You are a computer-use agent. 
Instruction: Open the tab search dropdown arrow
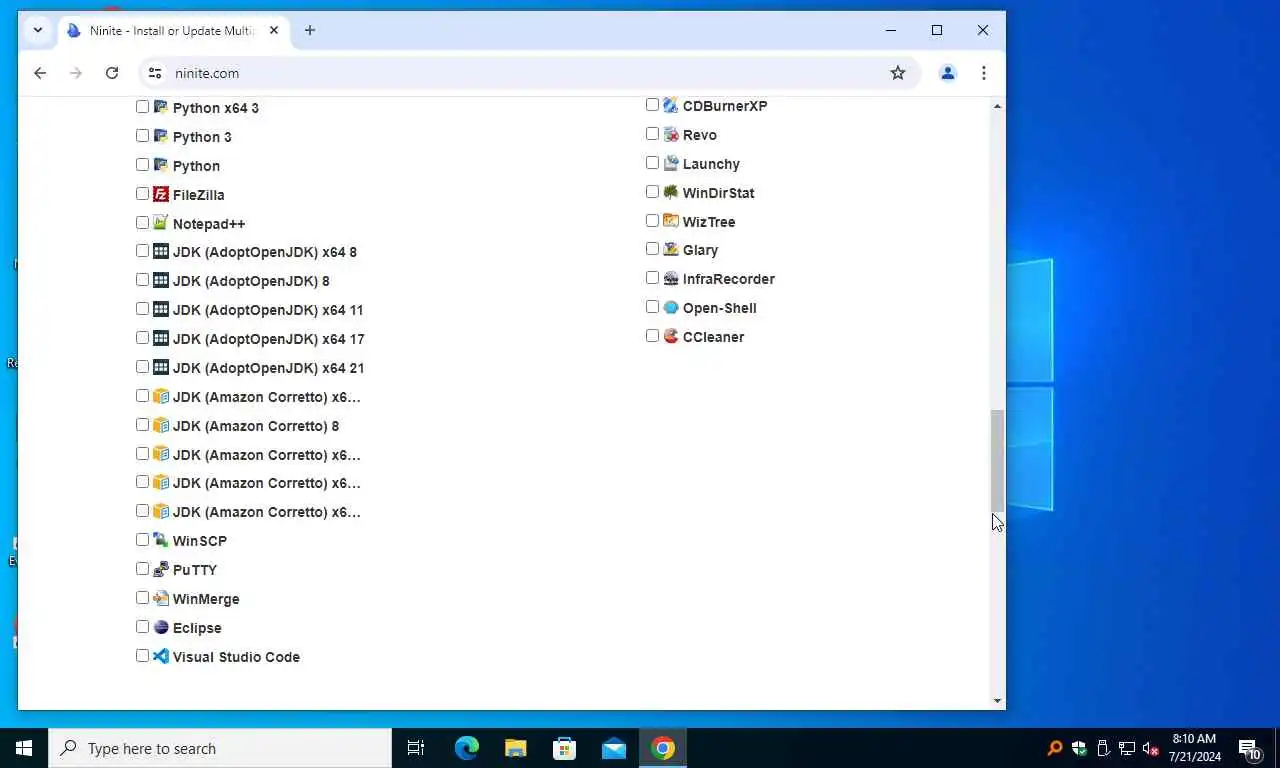[x=38, y=30]
